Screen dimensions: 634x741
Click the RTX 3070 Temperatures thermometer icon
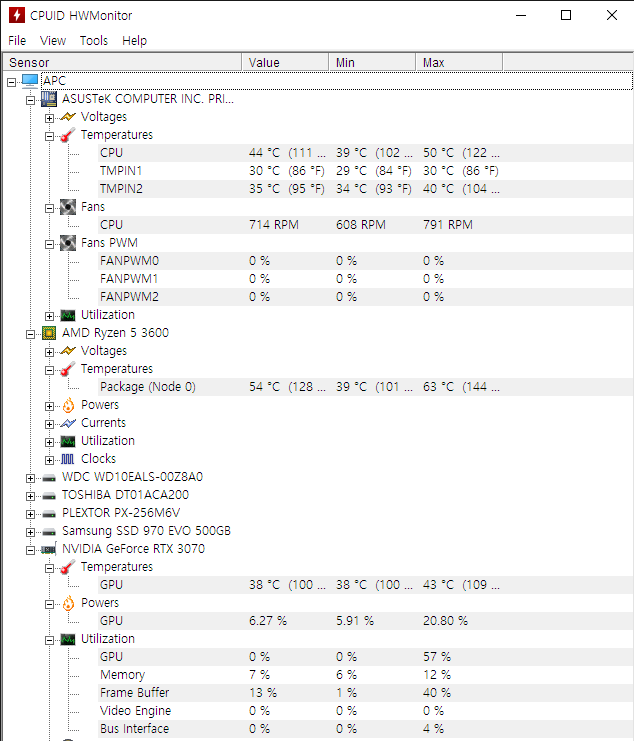(x=68, y=567)
